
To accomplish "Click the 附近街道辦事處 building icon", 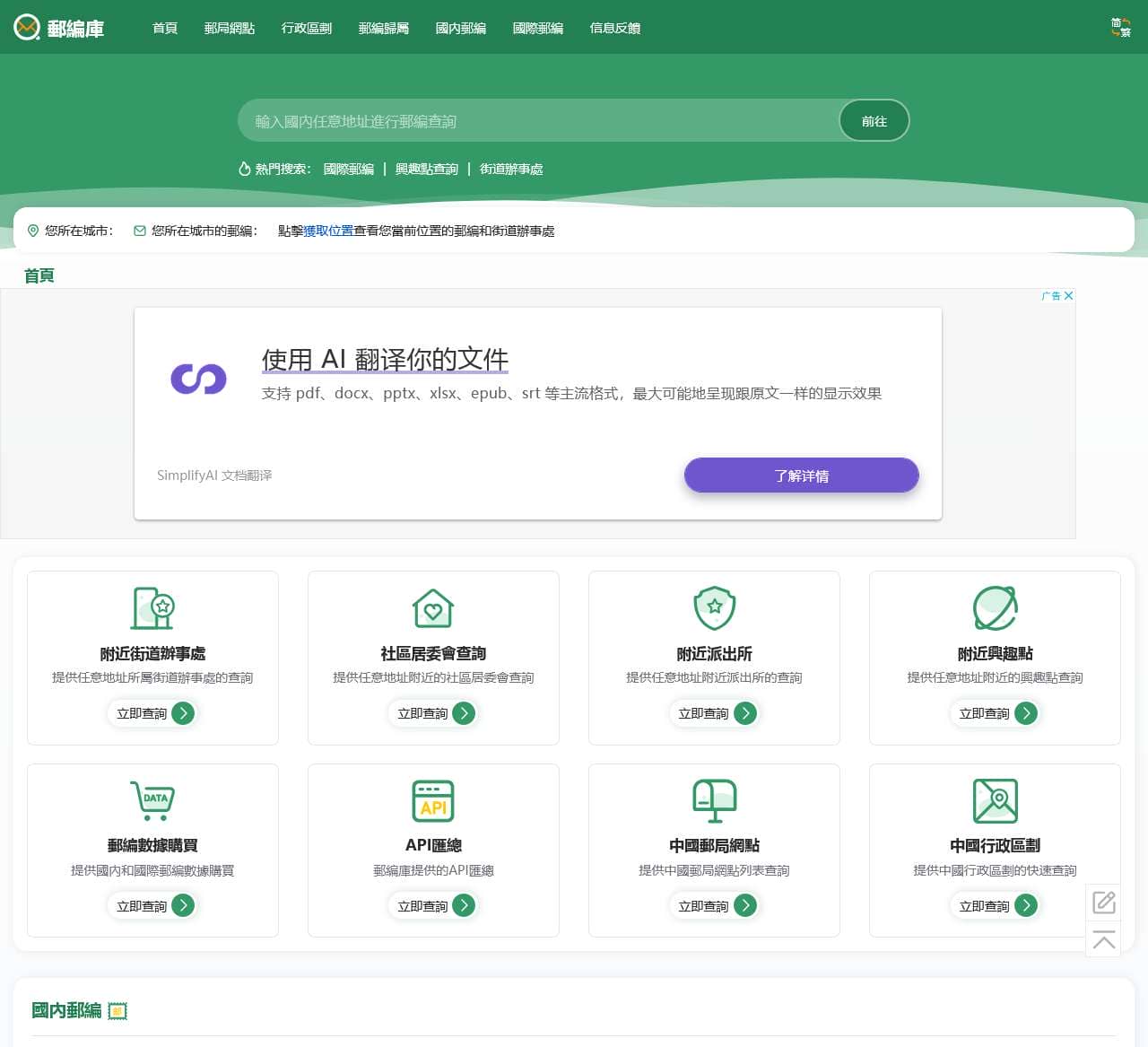I will 152,608.
